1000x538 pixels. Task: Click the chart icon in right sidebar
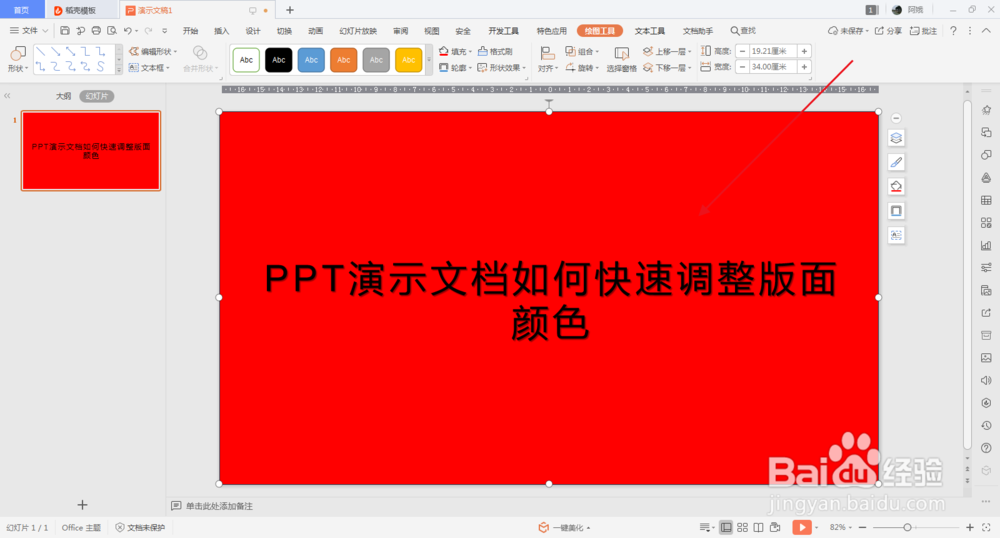(x=986, y=245)
